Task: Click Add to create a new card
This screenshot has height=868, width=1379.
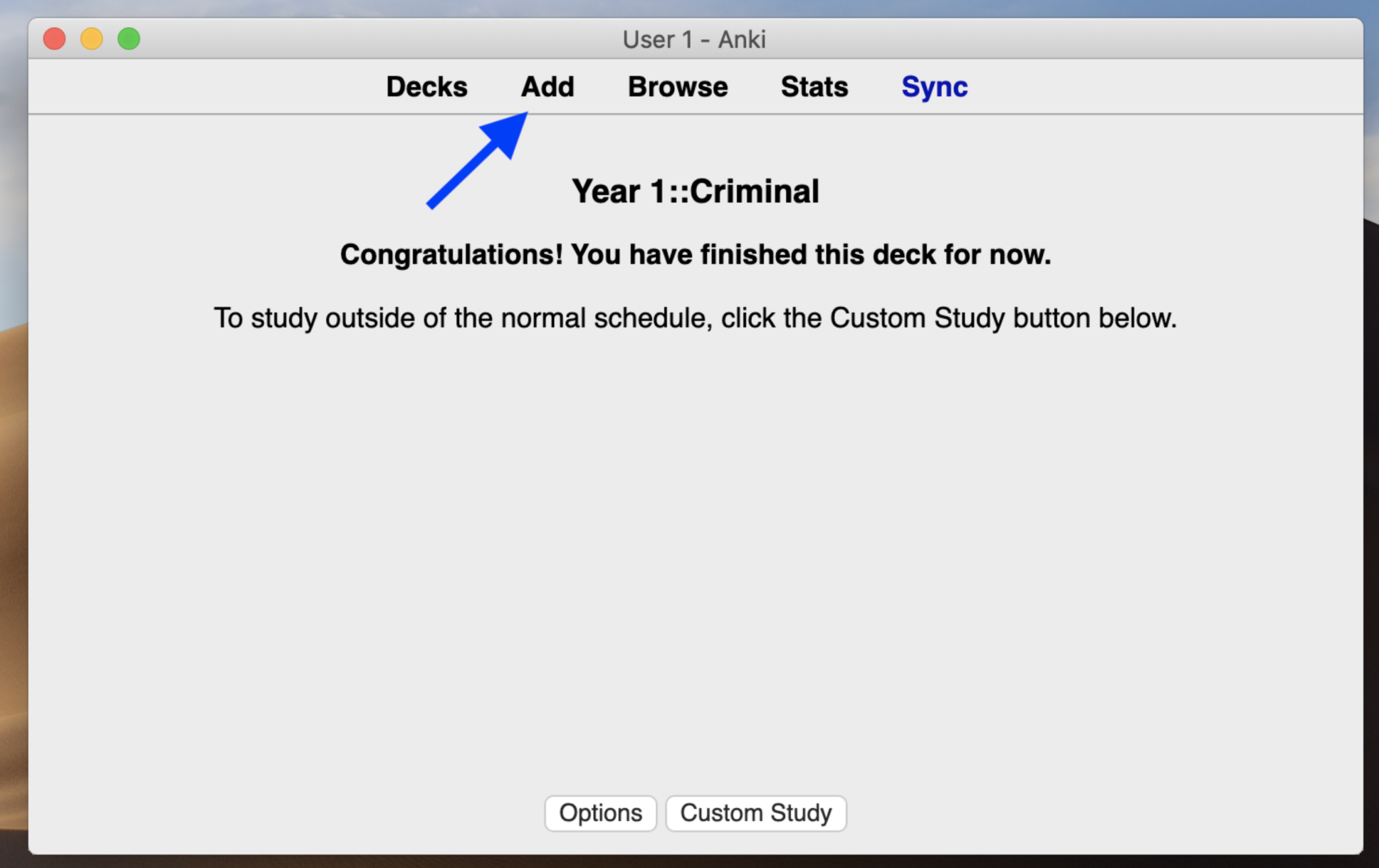Action: (x=547, y=87)
